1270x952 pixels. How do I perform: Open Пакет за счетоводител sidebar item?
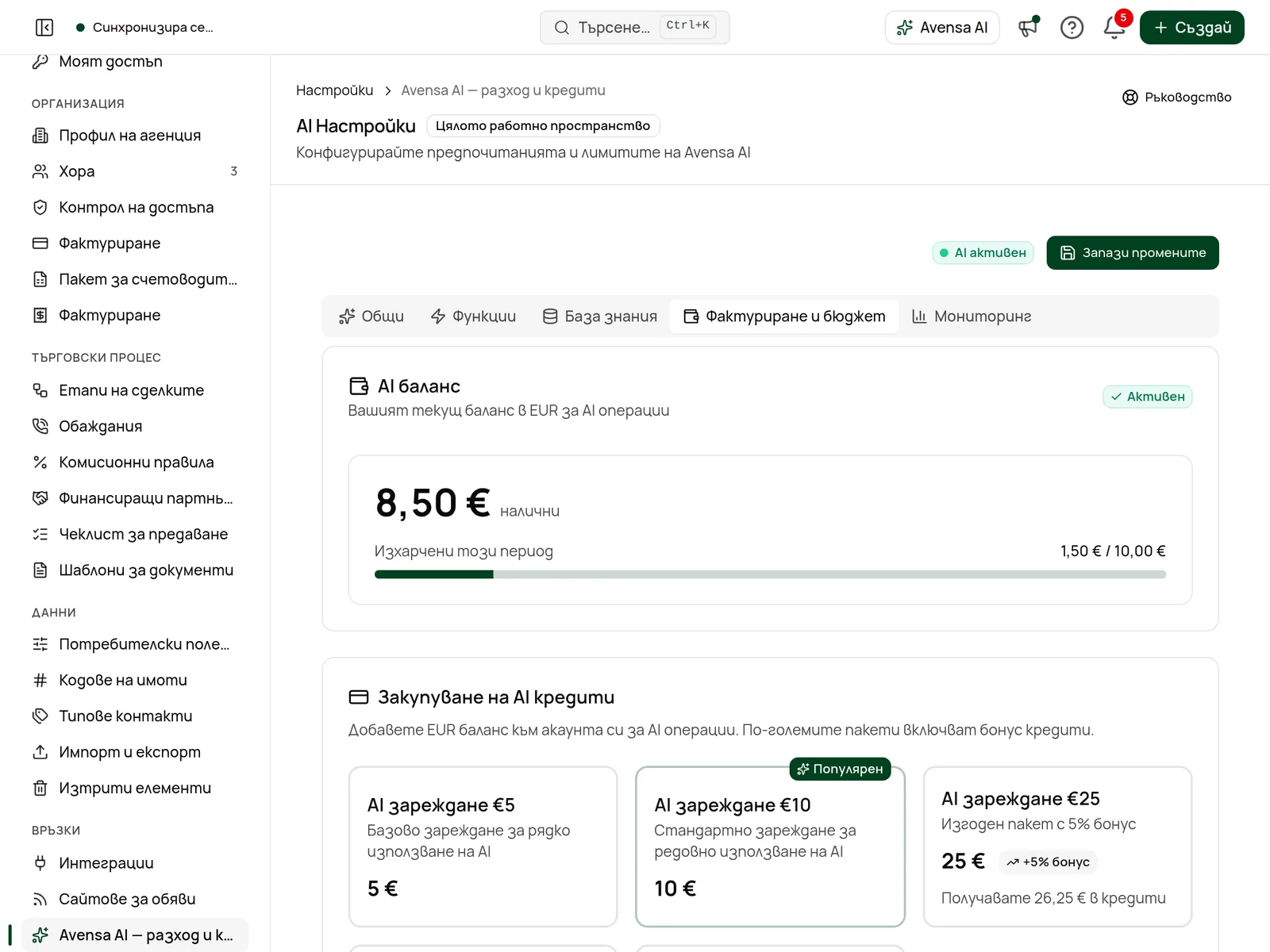pos(135,279)
